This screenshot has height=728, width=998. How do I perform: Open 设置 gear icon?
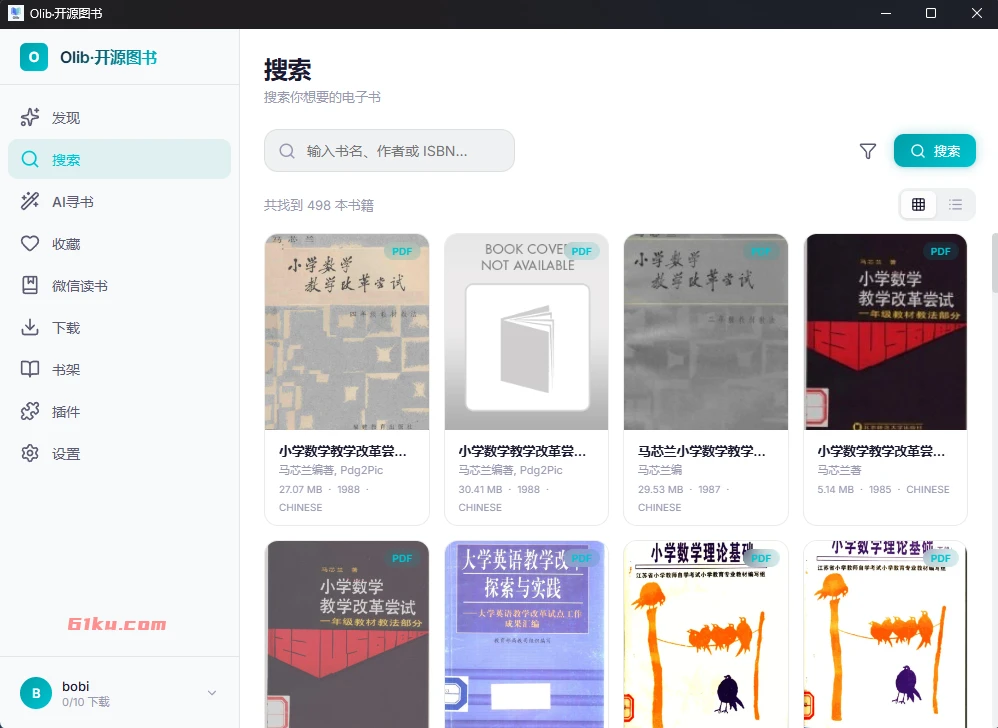tap(30, 453)
